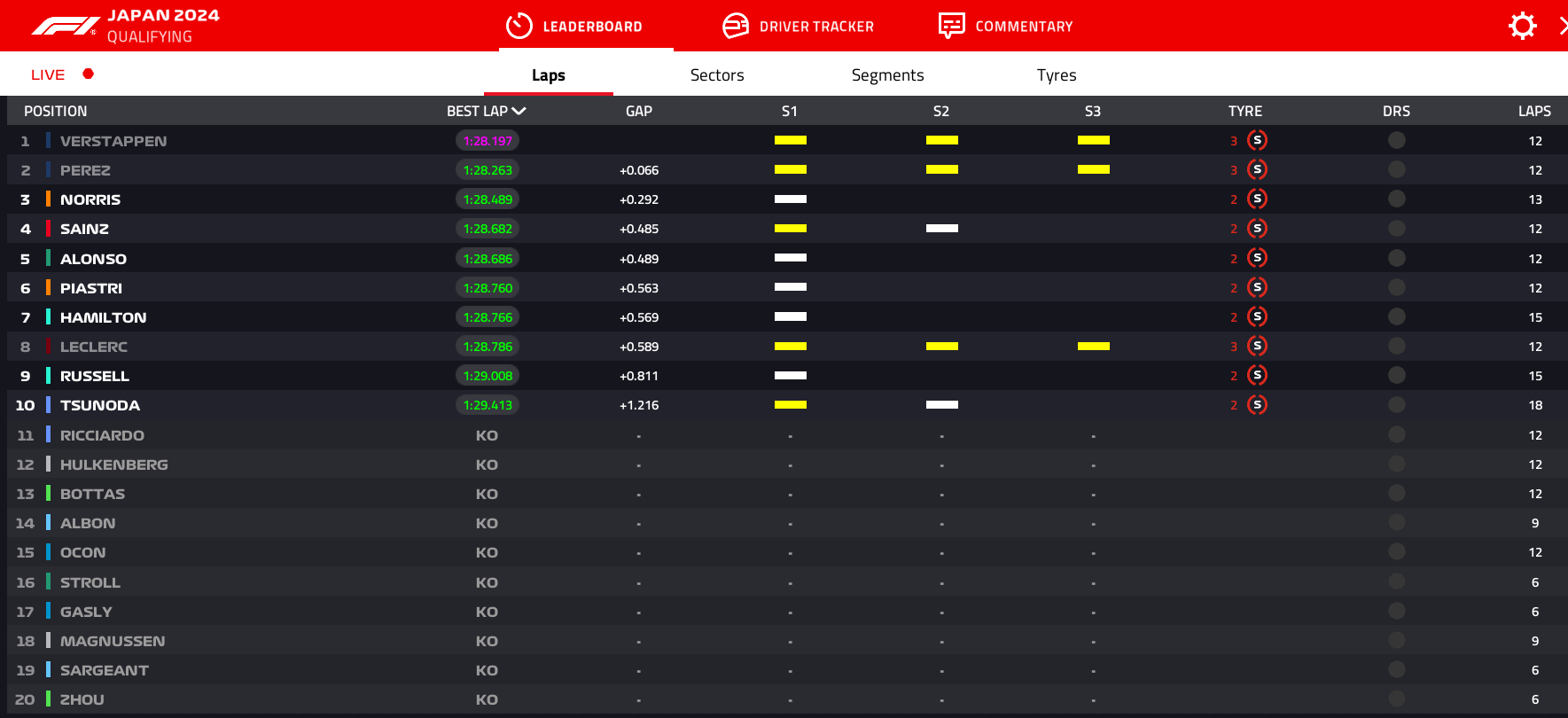Click the Driver Tracker helmet icon
The width and height of the screenshot is (1568, 718).
coord(736,26)
